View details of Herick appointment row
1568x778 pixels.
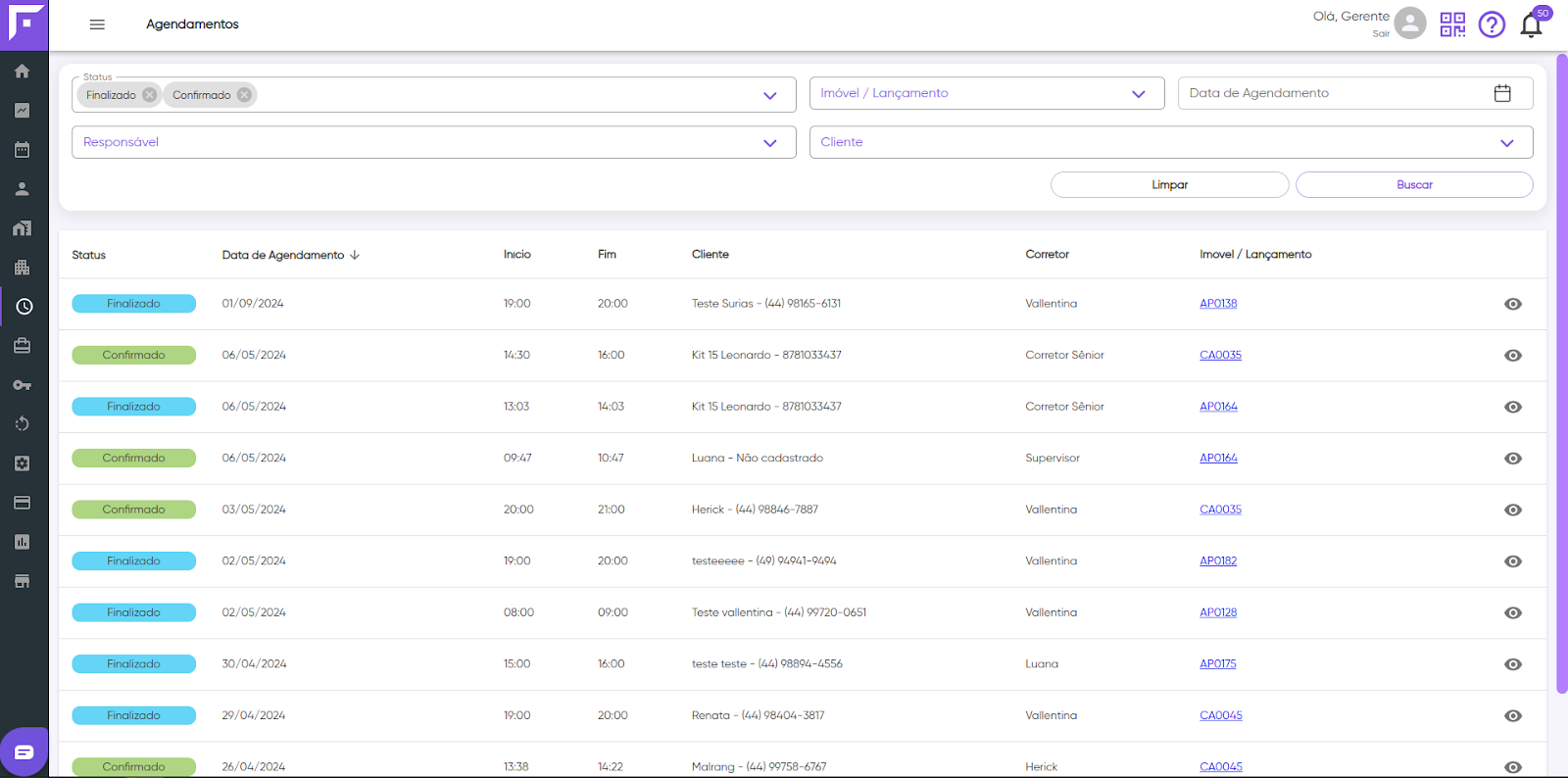[1513, 510]
